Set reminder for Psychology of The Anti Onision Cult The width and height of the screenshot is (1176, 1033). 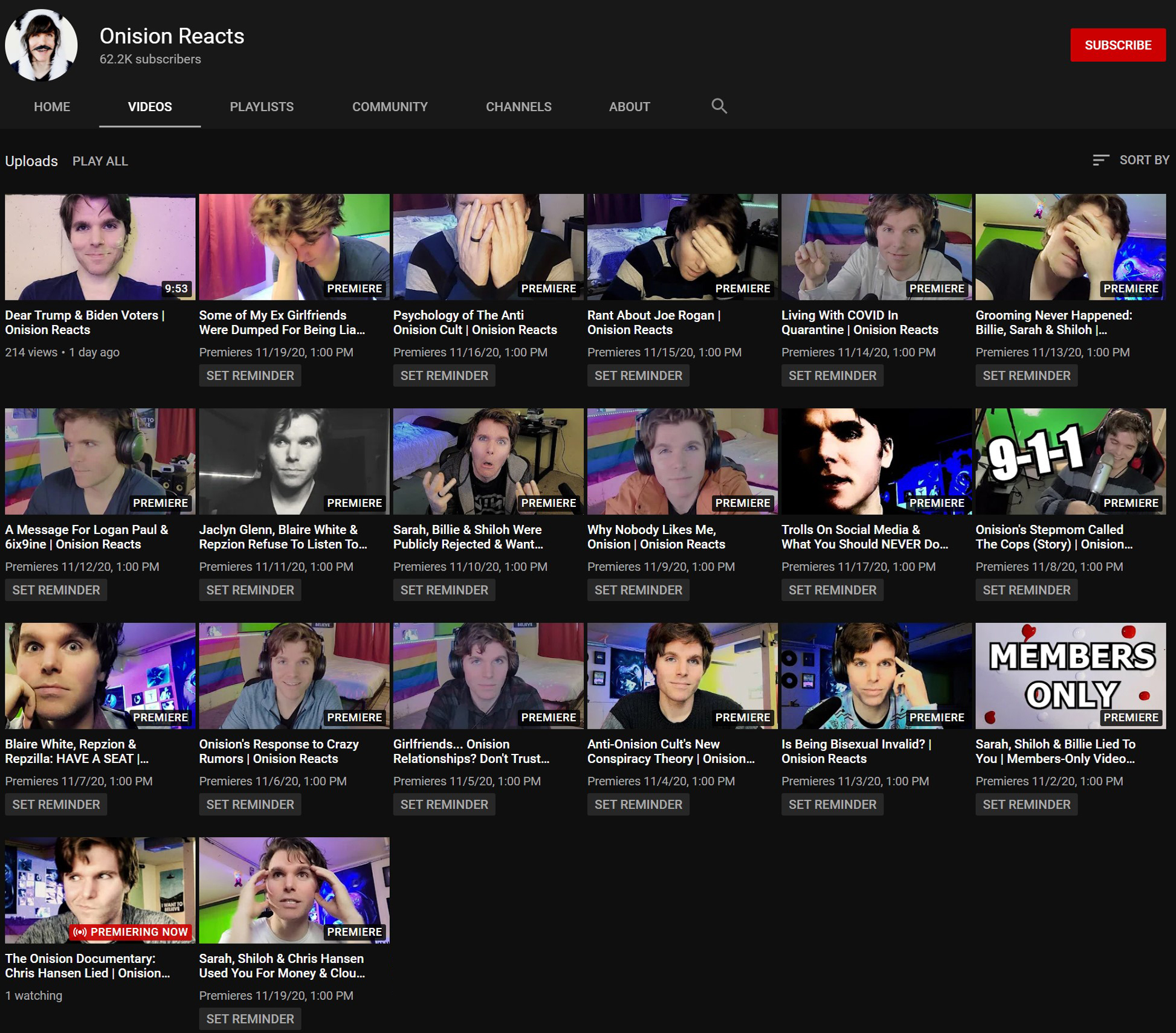click(444, 376)
